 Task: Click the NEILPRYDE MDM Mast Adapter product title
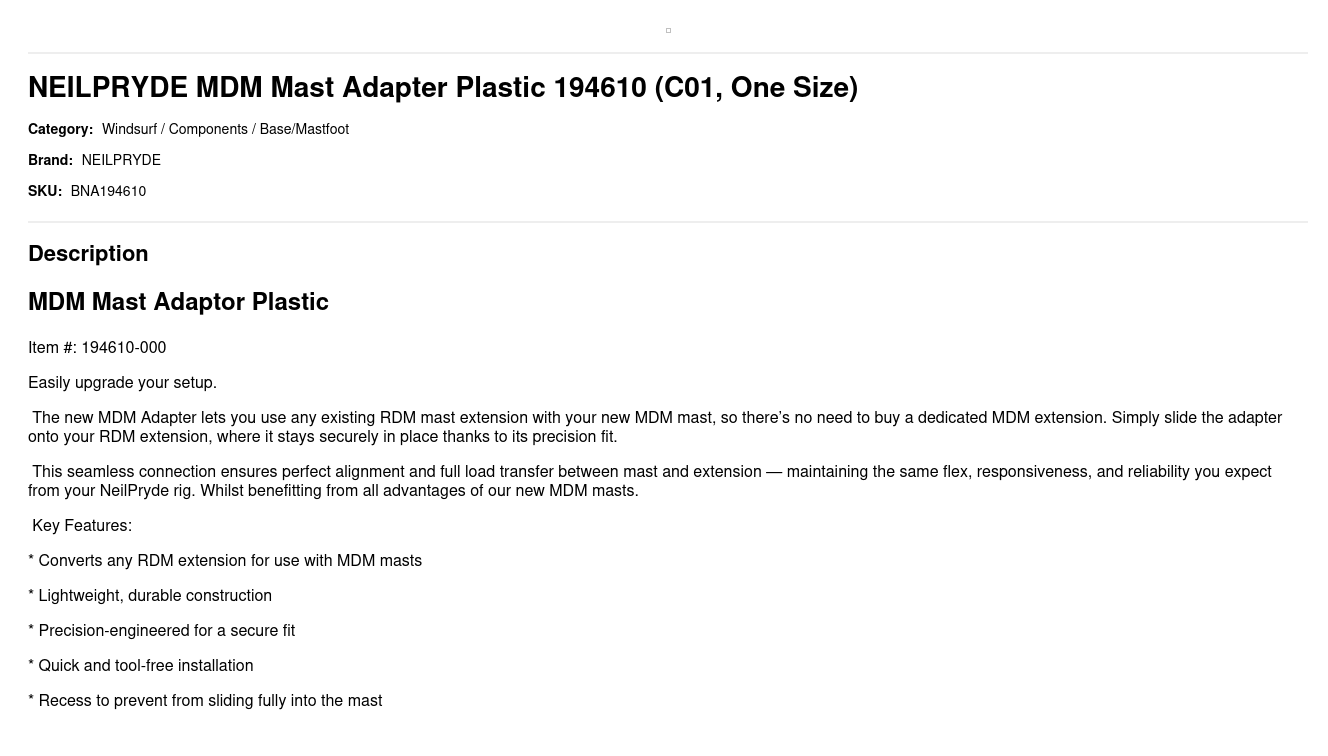[442, 88]
